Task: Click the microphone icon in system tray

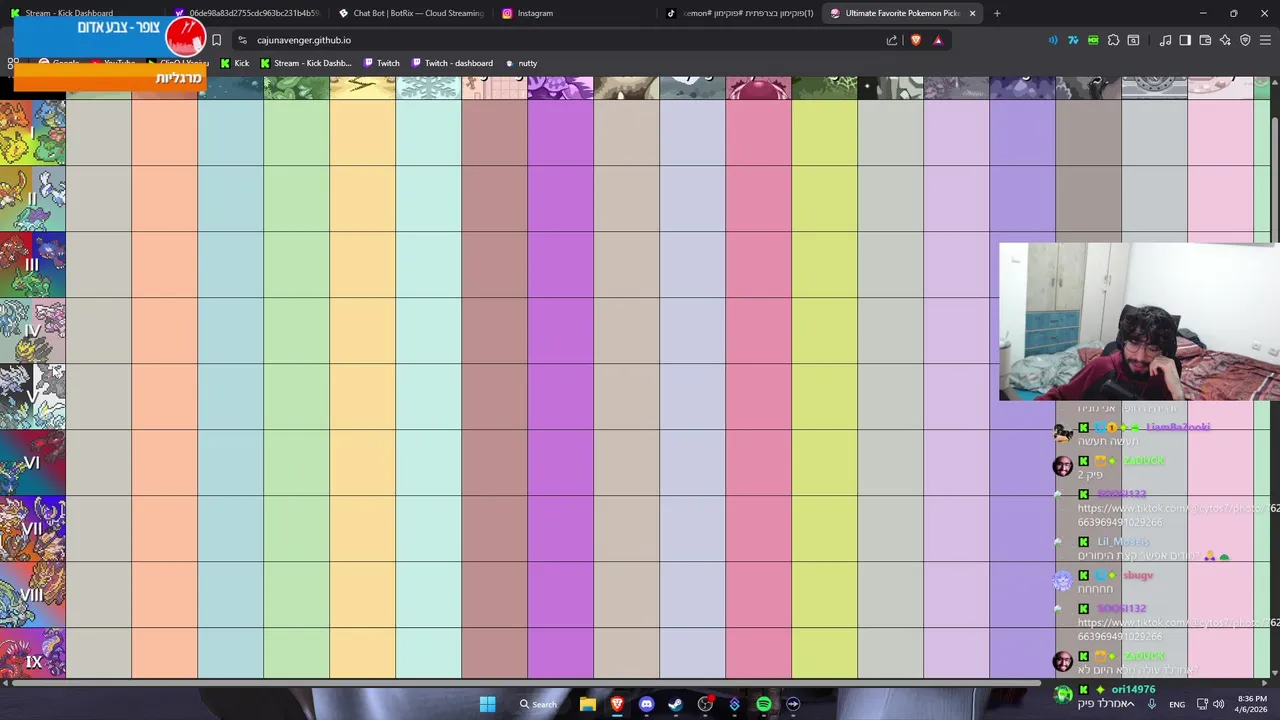Action: [1151, 704]
